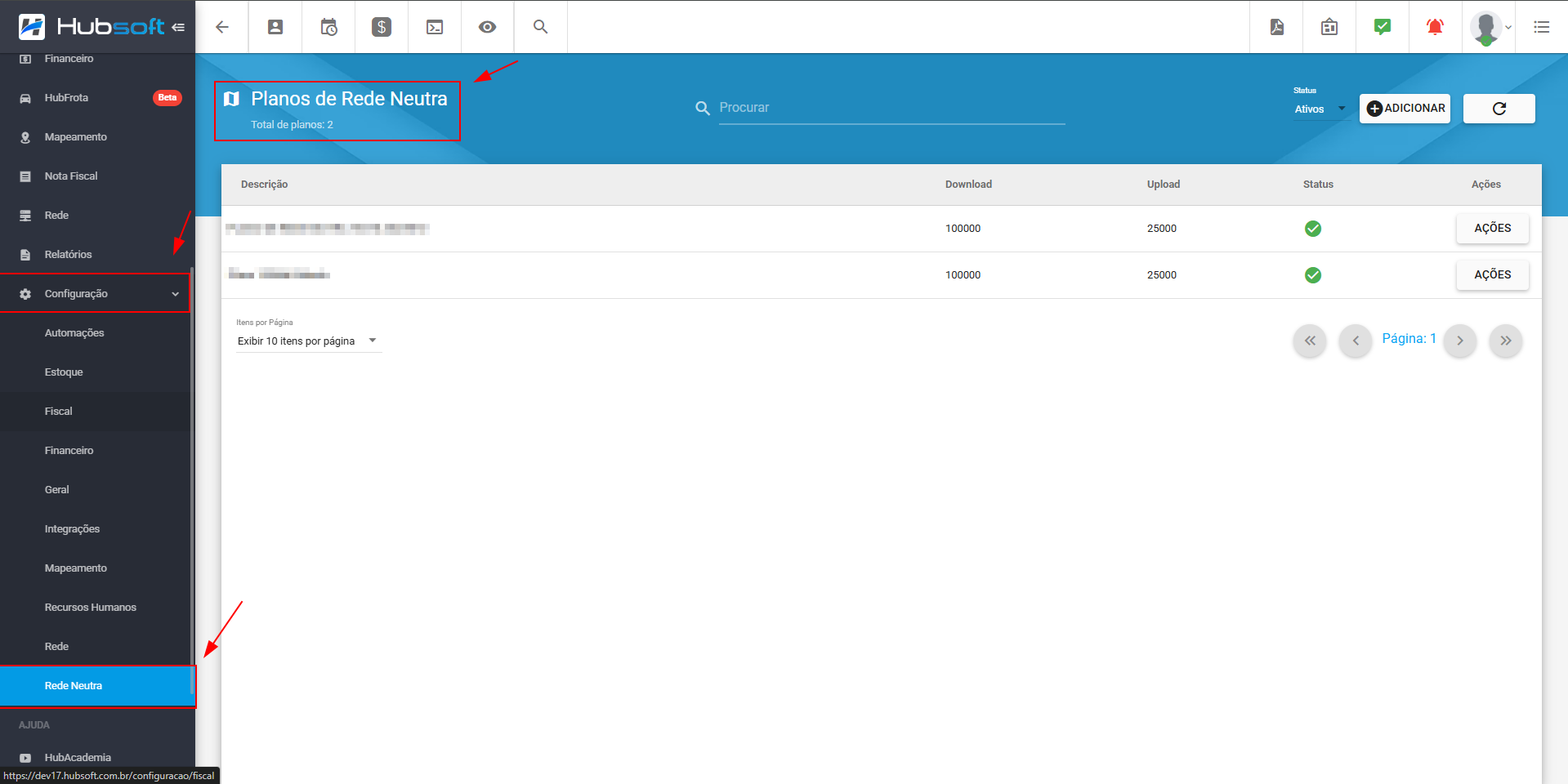Click the magnifier icon in top toolbar
Image resolution: width=1568 pixels, height=784 pixels.
point(540,27)
